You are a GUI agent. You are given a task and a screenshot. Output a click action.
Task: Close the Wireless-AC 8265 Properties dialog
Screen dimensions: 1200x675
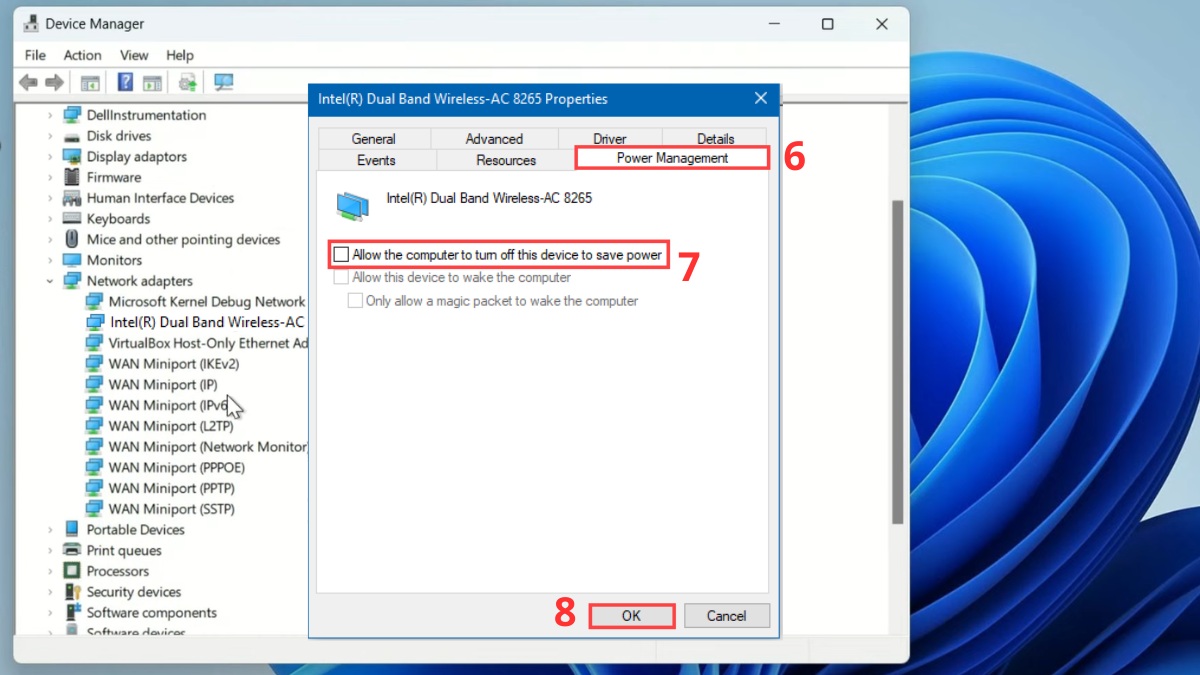tap(761, 98)
